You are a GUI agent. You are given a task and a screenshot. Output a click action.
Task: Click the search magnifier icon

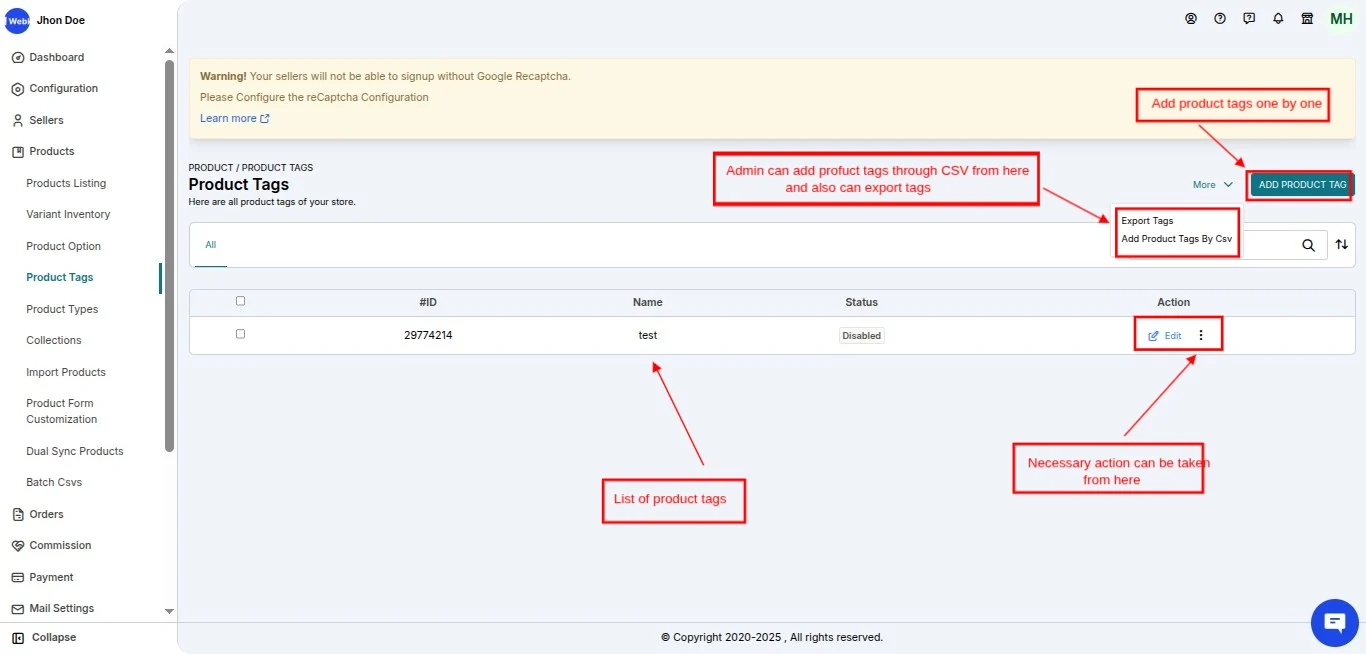[x=1308, y=245]
